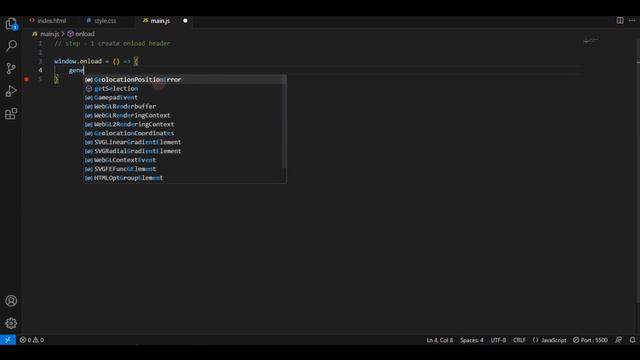Click the feedback icon in status bar

click(619, 340)
